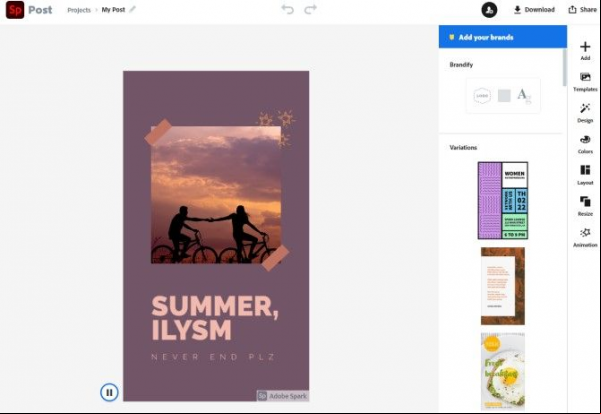Click the panel scrollbar thumb
601x414 pixels.
pos(564,67)
